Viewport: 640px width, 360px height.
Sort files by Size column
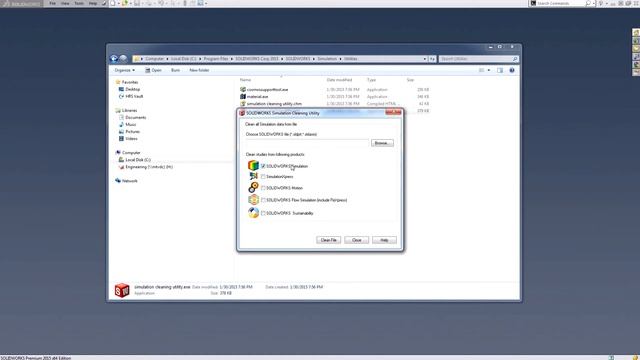click(410, 80)
